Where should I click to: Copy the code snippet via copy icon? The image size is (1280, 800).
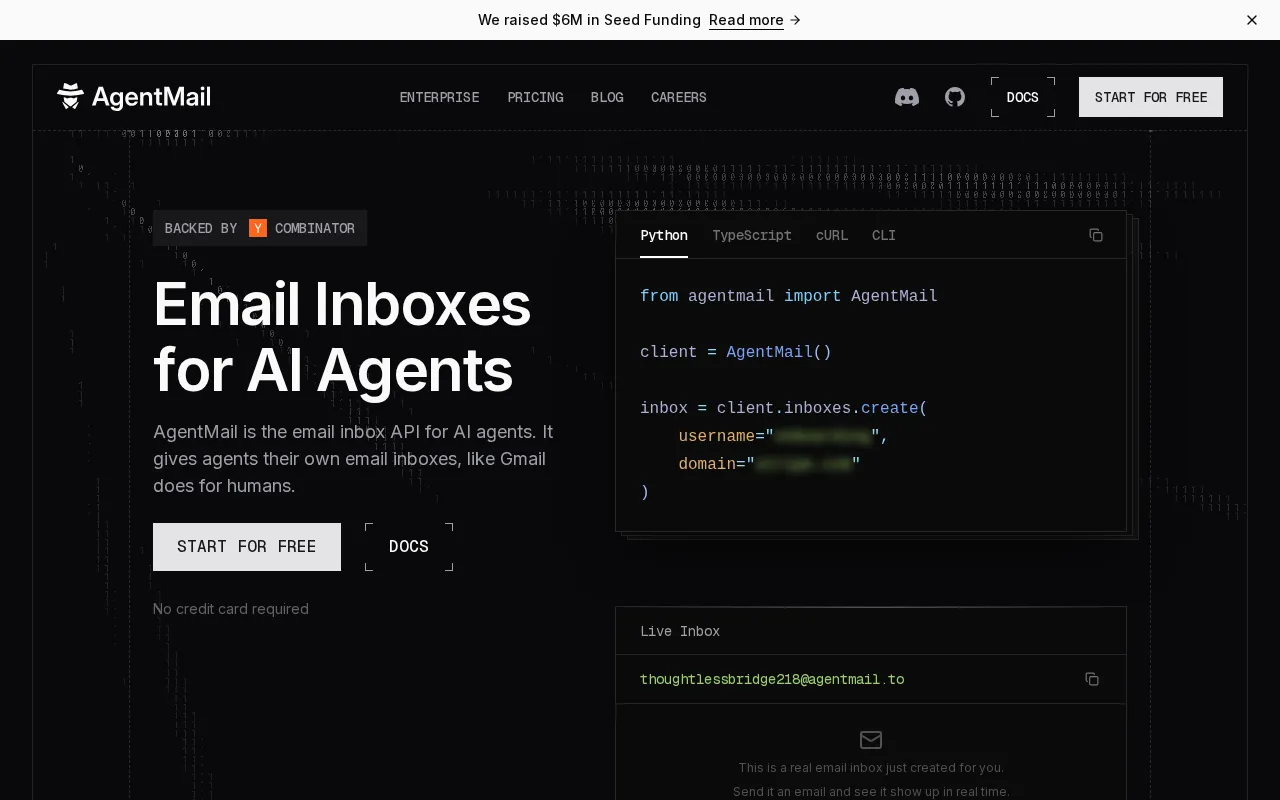tap(1096, 235)
